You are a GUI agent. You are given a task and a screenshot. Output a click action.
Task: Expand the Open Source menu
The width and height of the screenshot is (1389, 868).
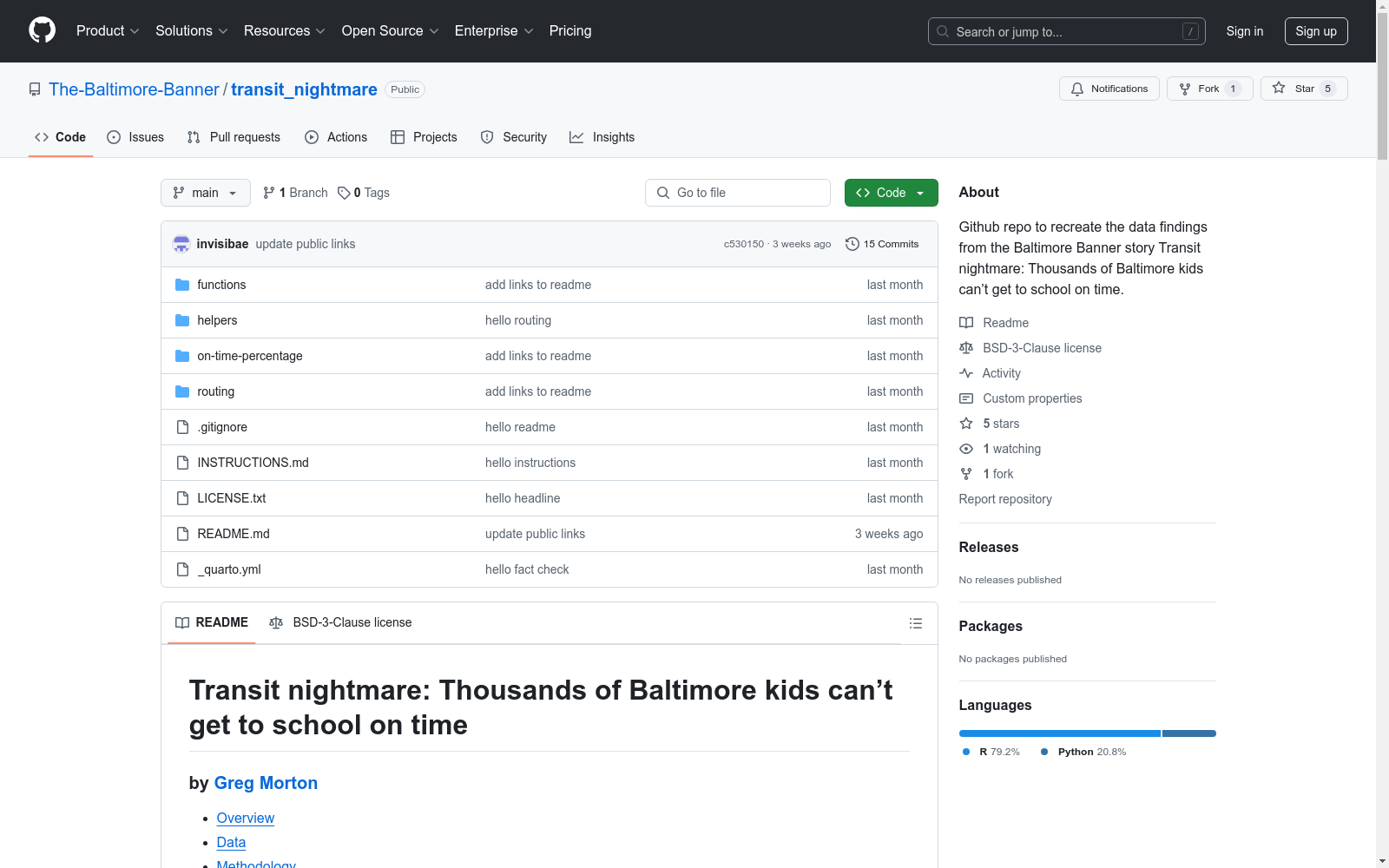point(390,30)
